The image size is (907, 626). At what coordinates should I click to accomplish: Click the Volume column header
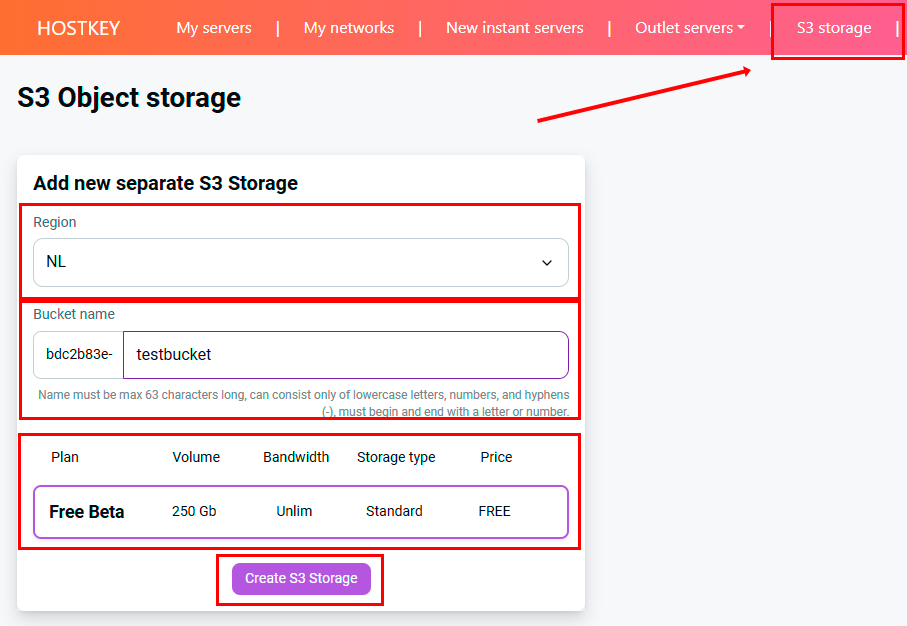pos(196,457)
